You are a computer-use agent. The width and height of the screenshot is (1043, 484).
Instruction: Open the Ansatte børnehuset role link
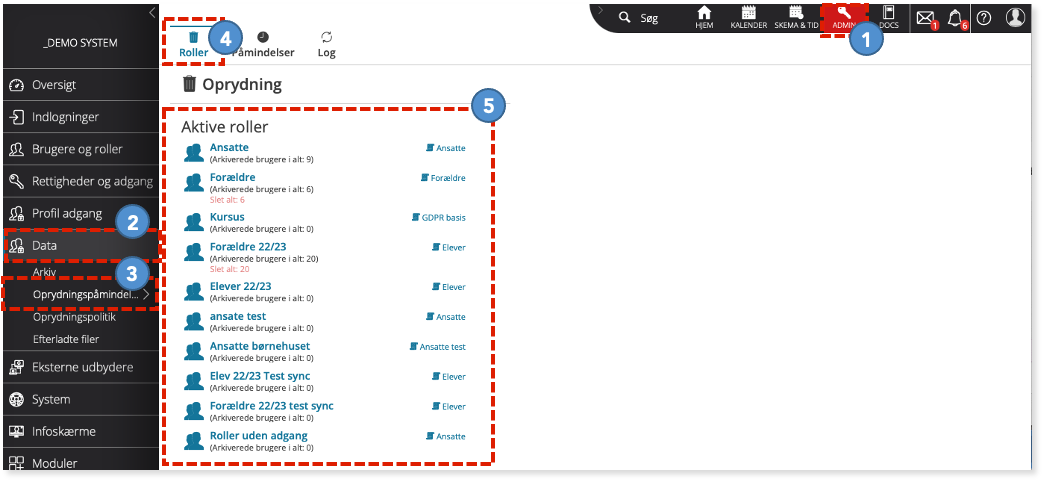point(259,346)
